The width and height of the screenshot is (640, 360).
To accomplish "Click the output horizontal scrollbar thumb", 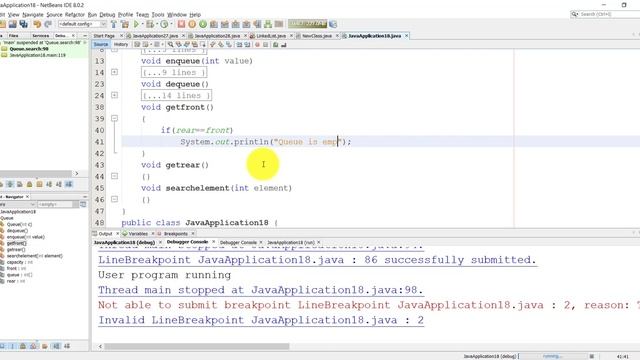I will click(x=197, y=347).
